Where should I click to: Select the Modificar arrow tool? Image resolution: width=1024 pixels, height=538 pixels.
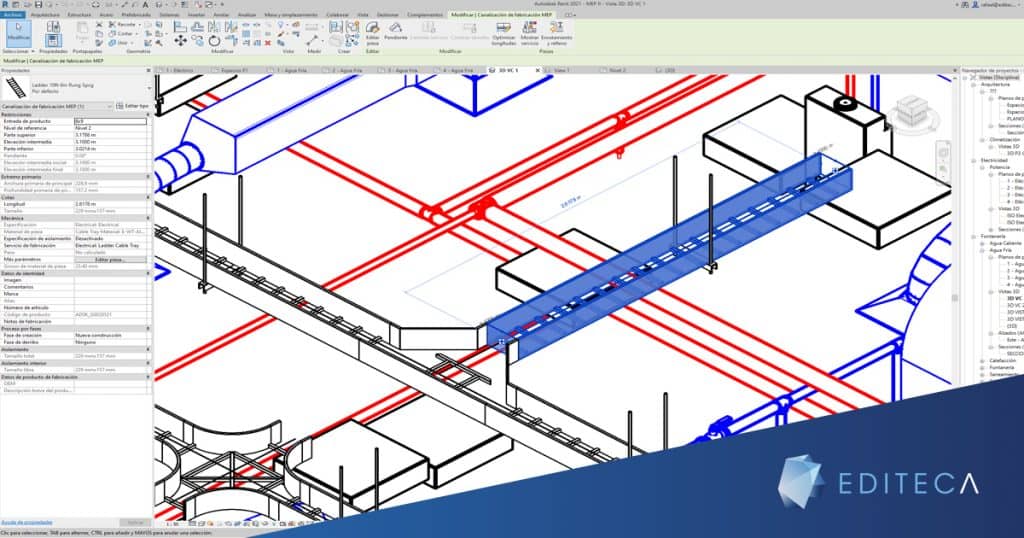click(18, 34)
